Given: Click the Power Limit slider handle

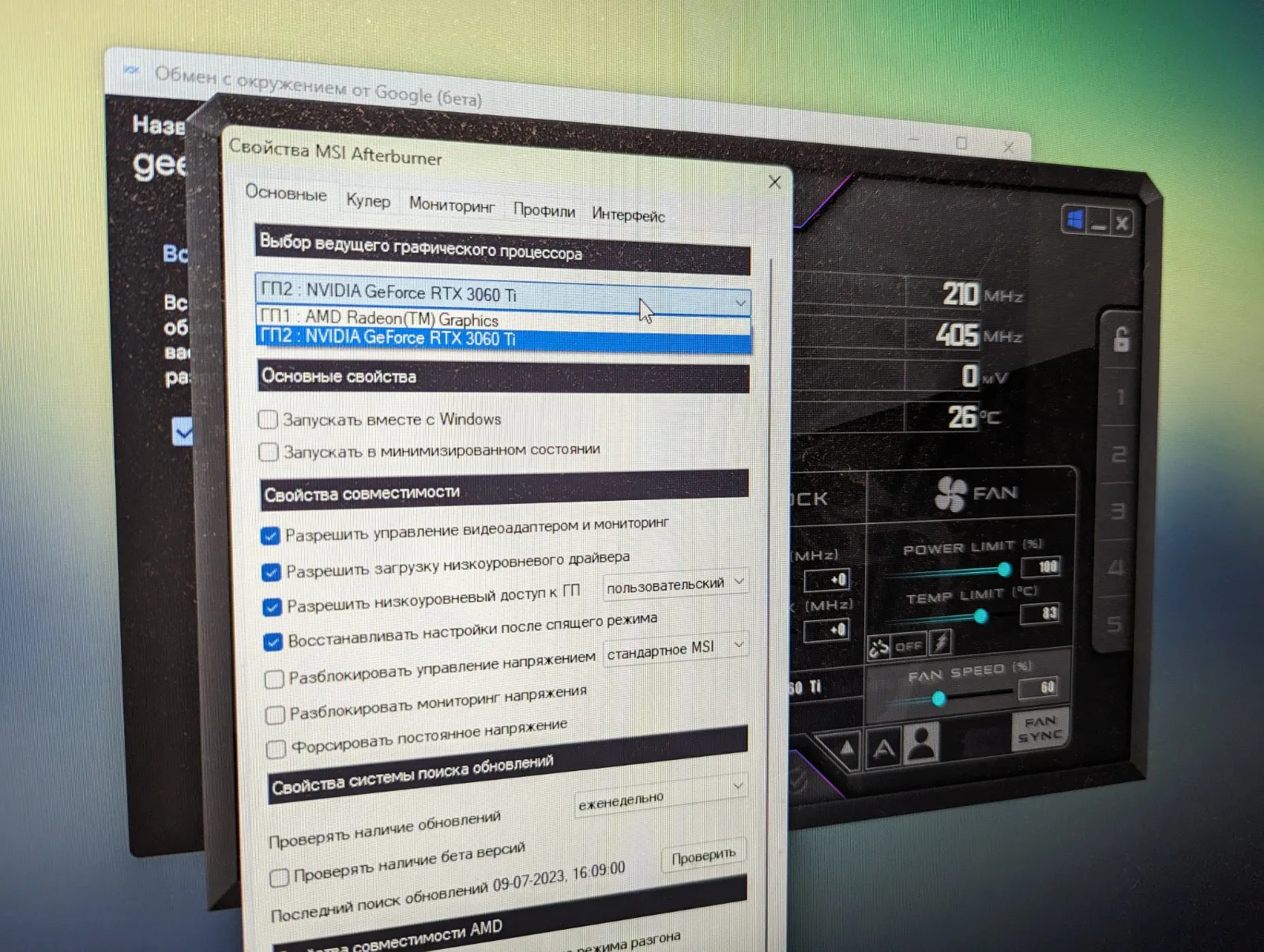Looking at the screenshot, I should [x=1004, y=569].
